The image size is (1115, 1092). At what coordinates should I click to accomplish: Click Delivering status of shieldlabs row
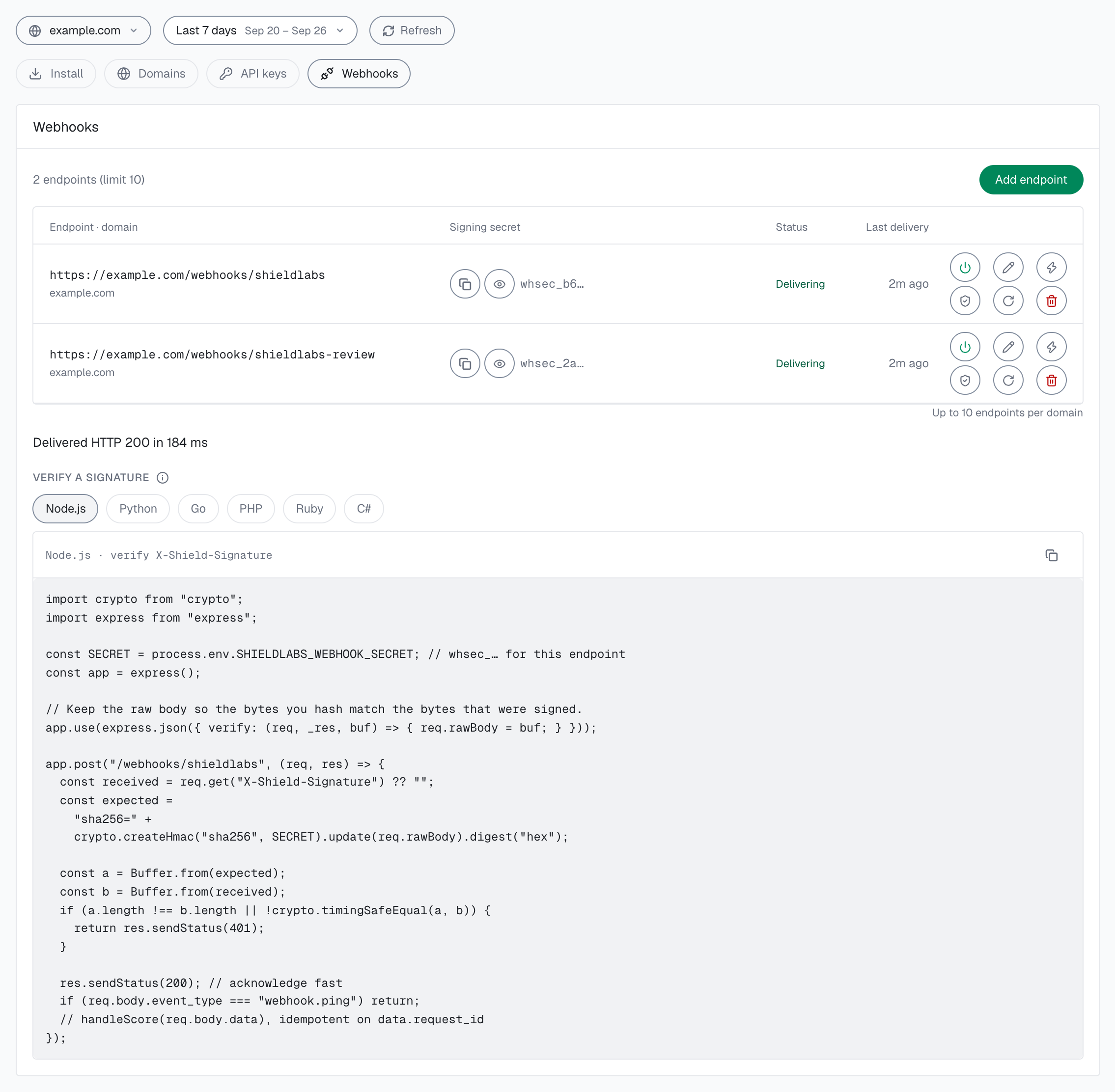(x=800, y=284)
